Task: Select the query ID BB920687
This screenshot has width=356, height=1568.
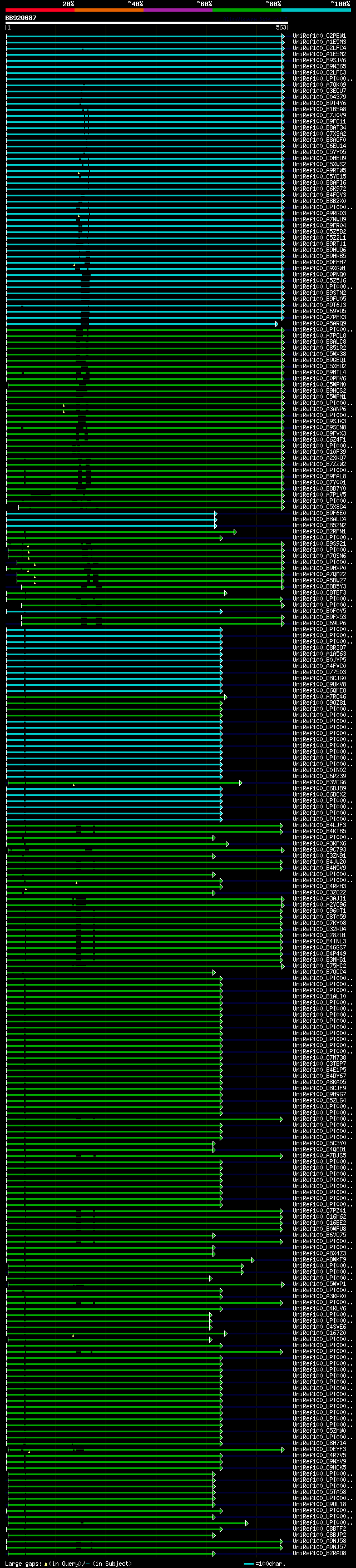Action: [21, 18]
